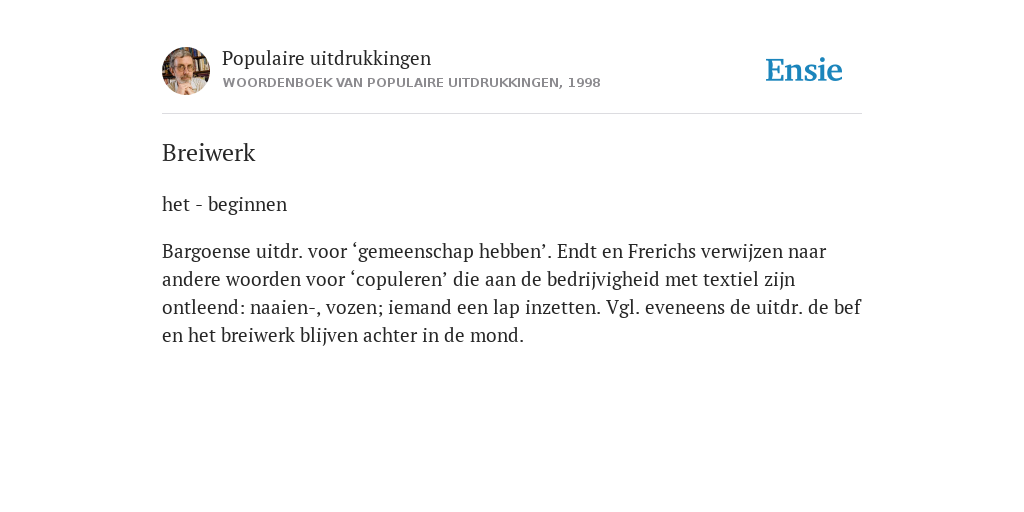This screenshot has width=1024, height=512.
Task: Click the author's round profile photo
Action: click(x=186, y=71)
